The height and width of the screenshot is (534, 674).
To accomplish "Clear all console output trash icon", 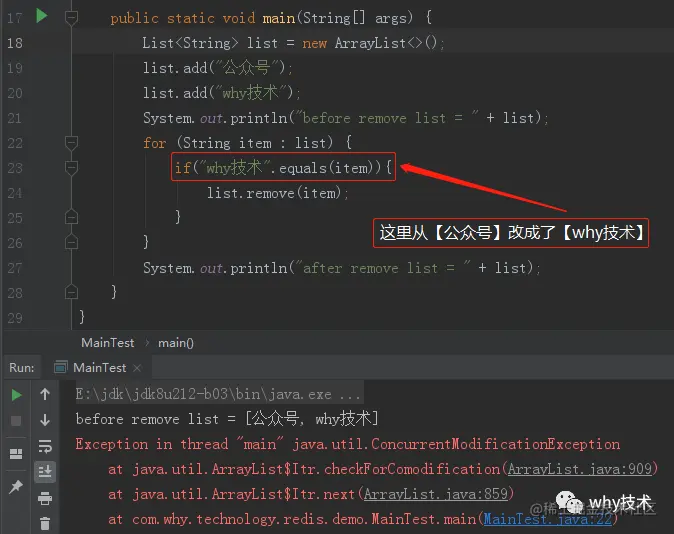I will (x=45, y=523).
